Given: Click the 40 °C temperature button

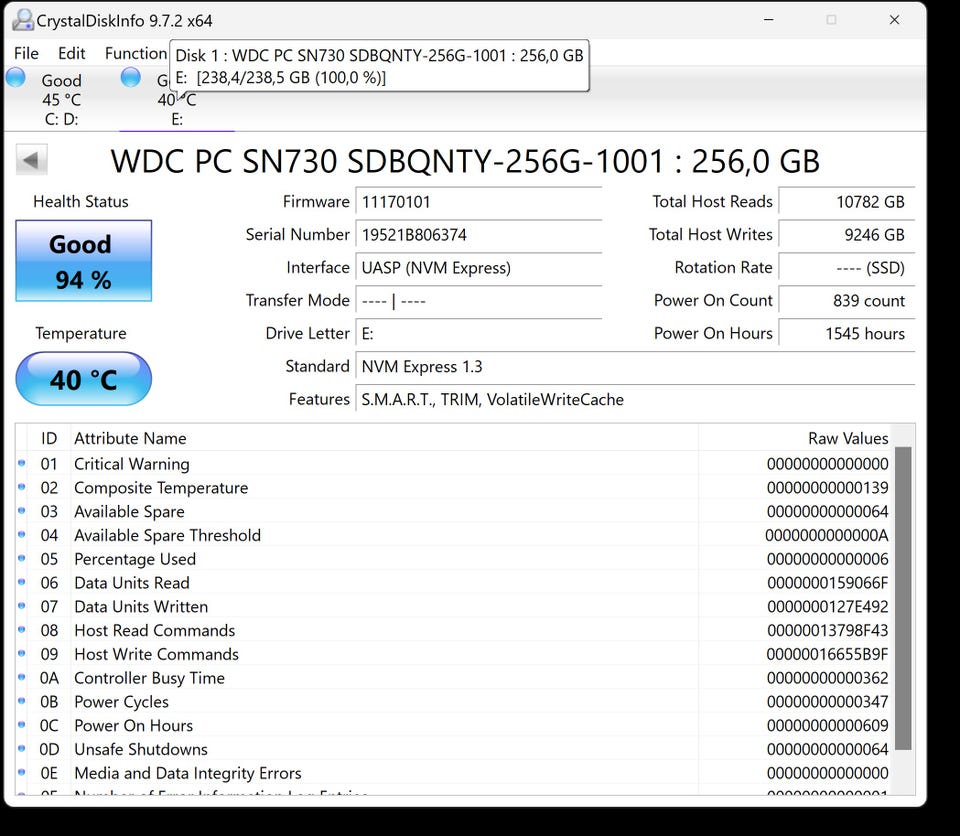Looking at the screenshot, I should [83, 380].
